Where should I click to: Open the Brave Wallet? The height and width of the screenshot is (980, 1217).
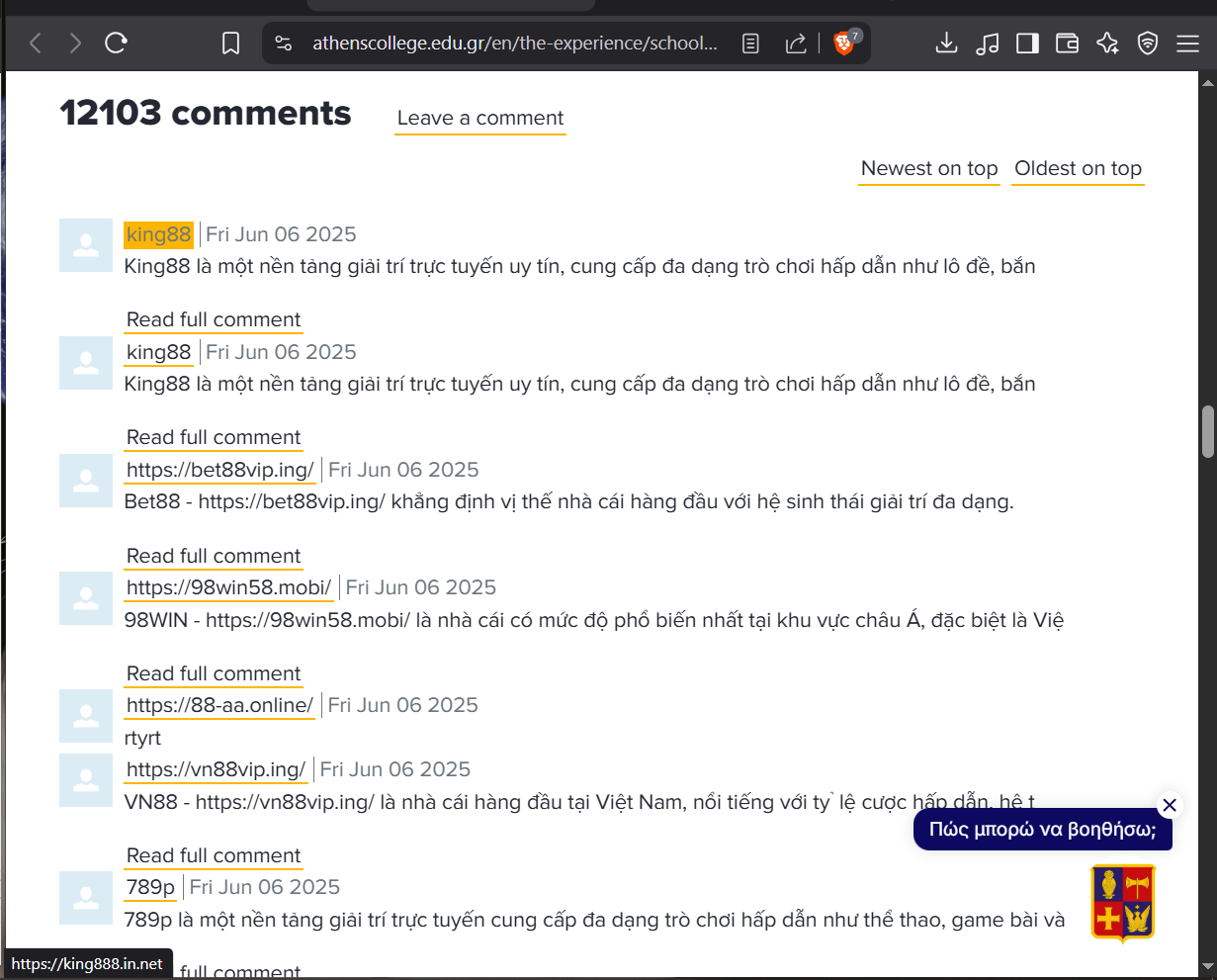click(1067, 43)
